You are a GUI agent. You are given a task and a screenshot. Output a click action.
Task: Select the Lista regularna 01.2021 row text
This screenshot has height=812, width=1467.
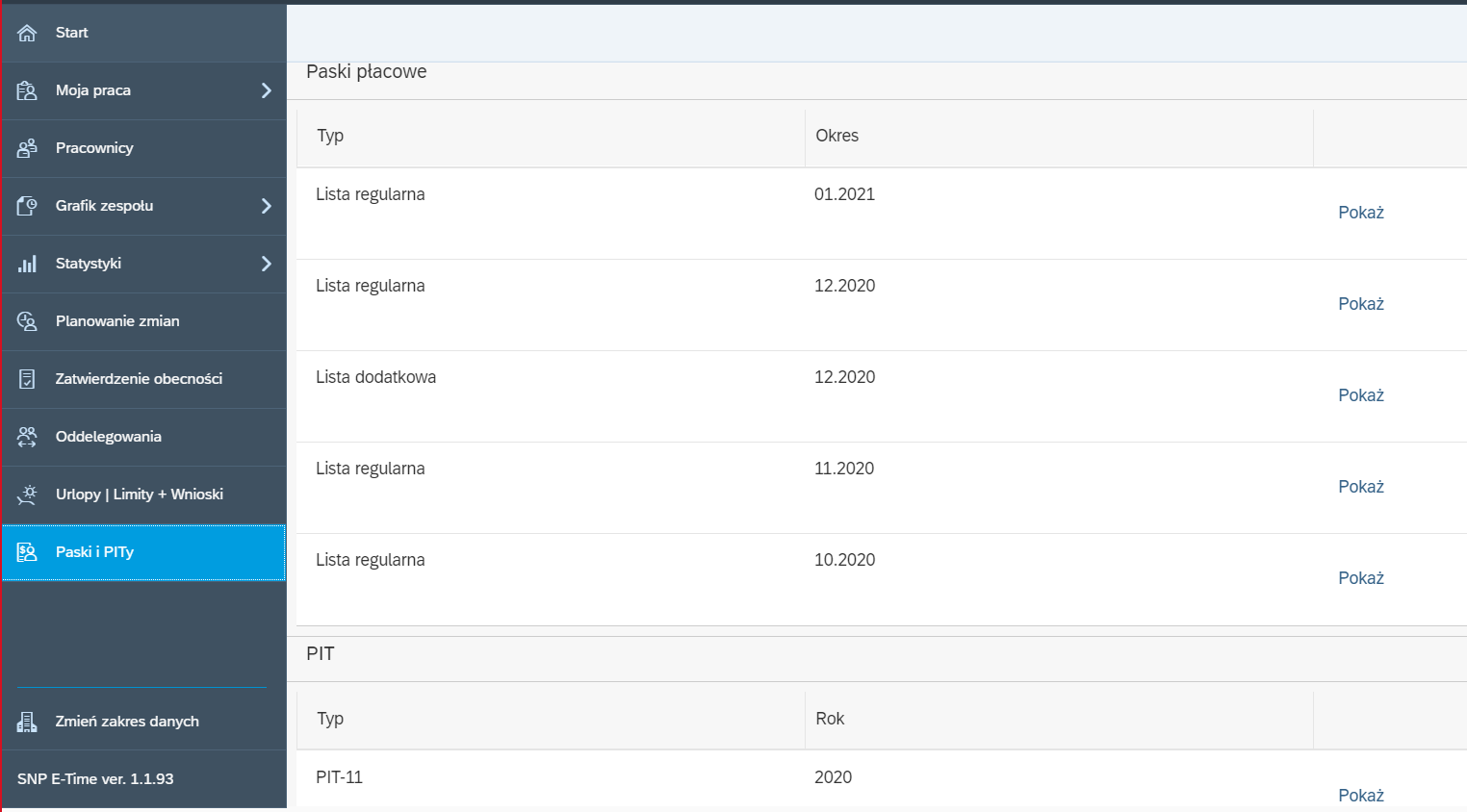(x=371, y=194)
